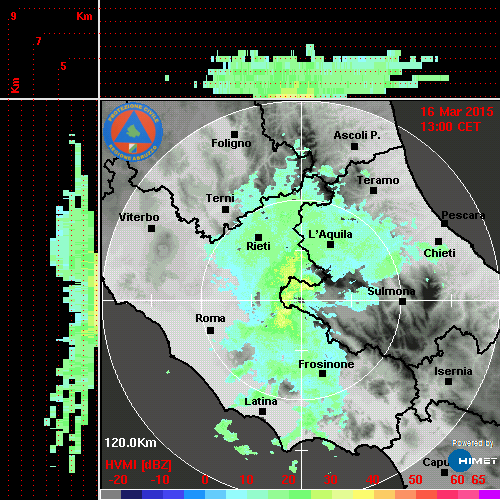Click the Rieti city square marker
Viewport: 500px width, 500px height.
tap(258, 237)
